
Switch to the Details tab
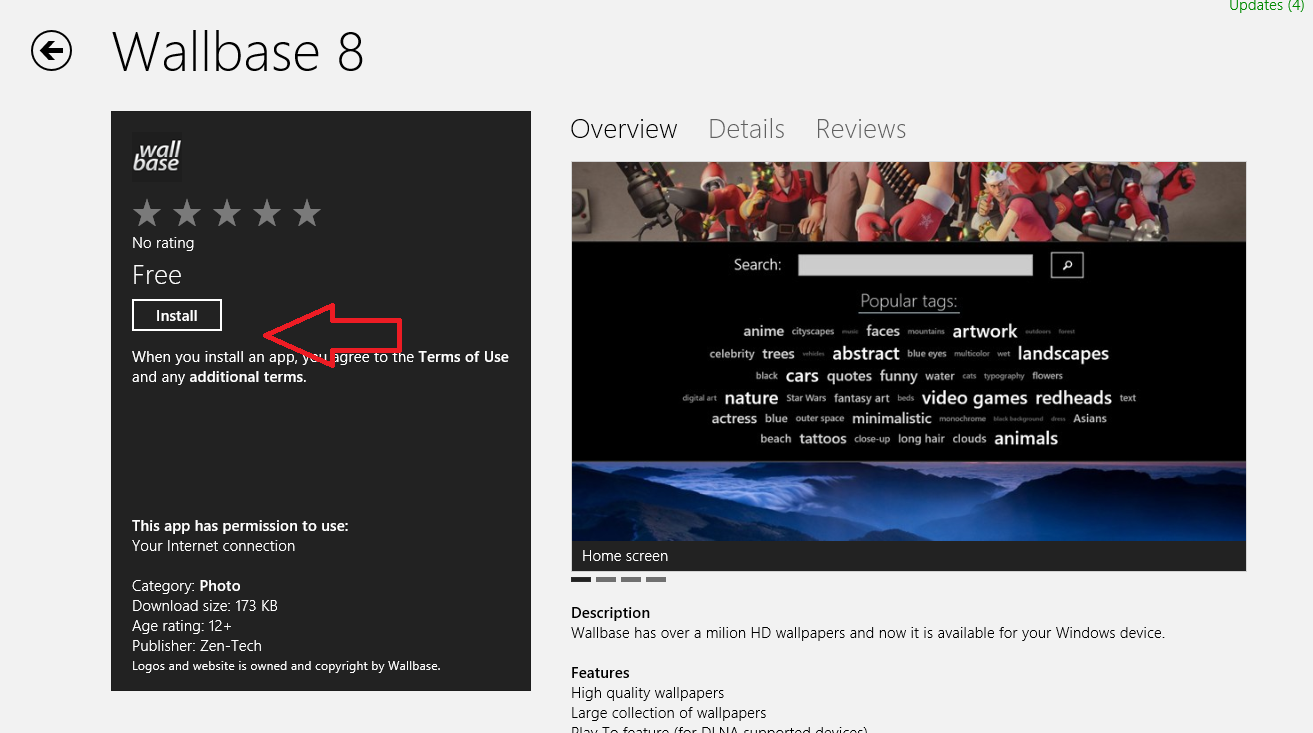pyautogui.click(x=746, y=129)
